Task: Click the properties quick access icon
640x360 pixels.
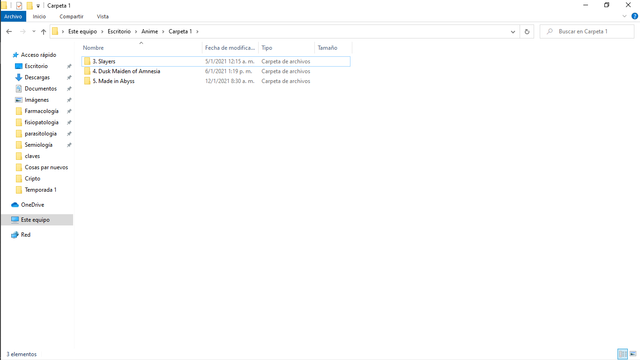Action: tap(19, 5)
